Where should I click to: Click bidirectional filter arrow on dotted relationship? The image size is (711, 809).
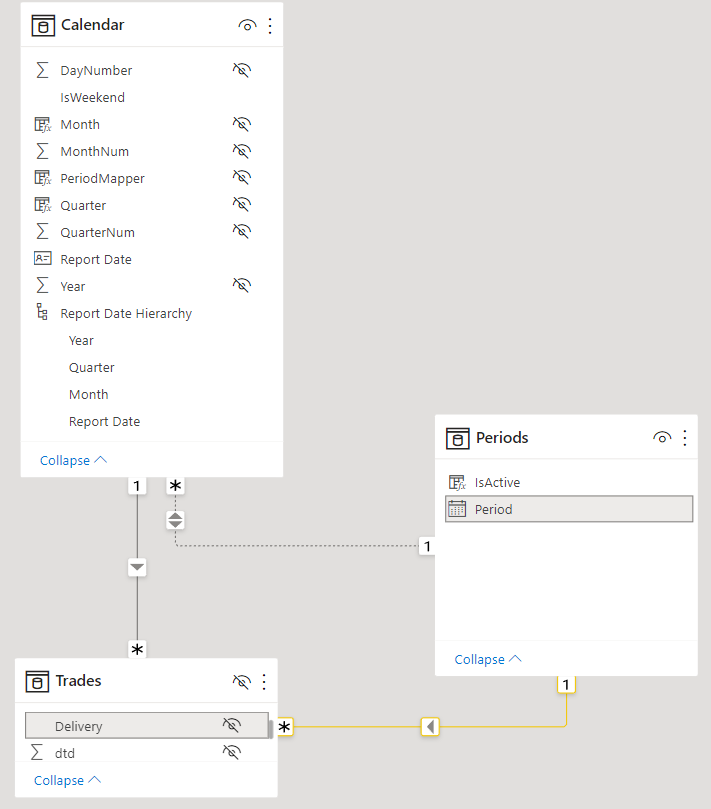tap(175, 520)
